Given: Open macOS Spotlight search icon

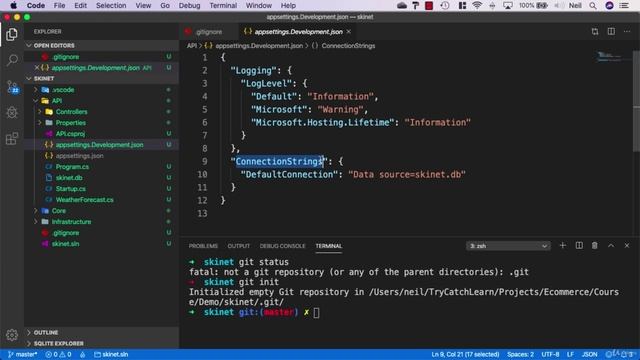Looking at the screenshot, I should click(593, 5).
